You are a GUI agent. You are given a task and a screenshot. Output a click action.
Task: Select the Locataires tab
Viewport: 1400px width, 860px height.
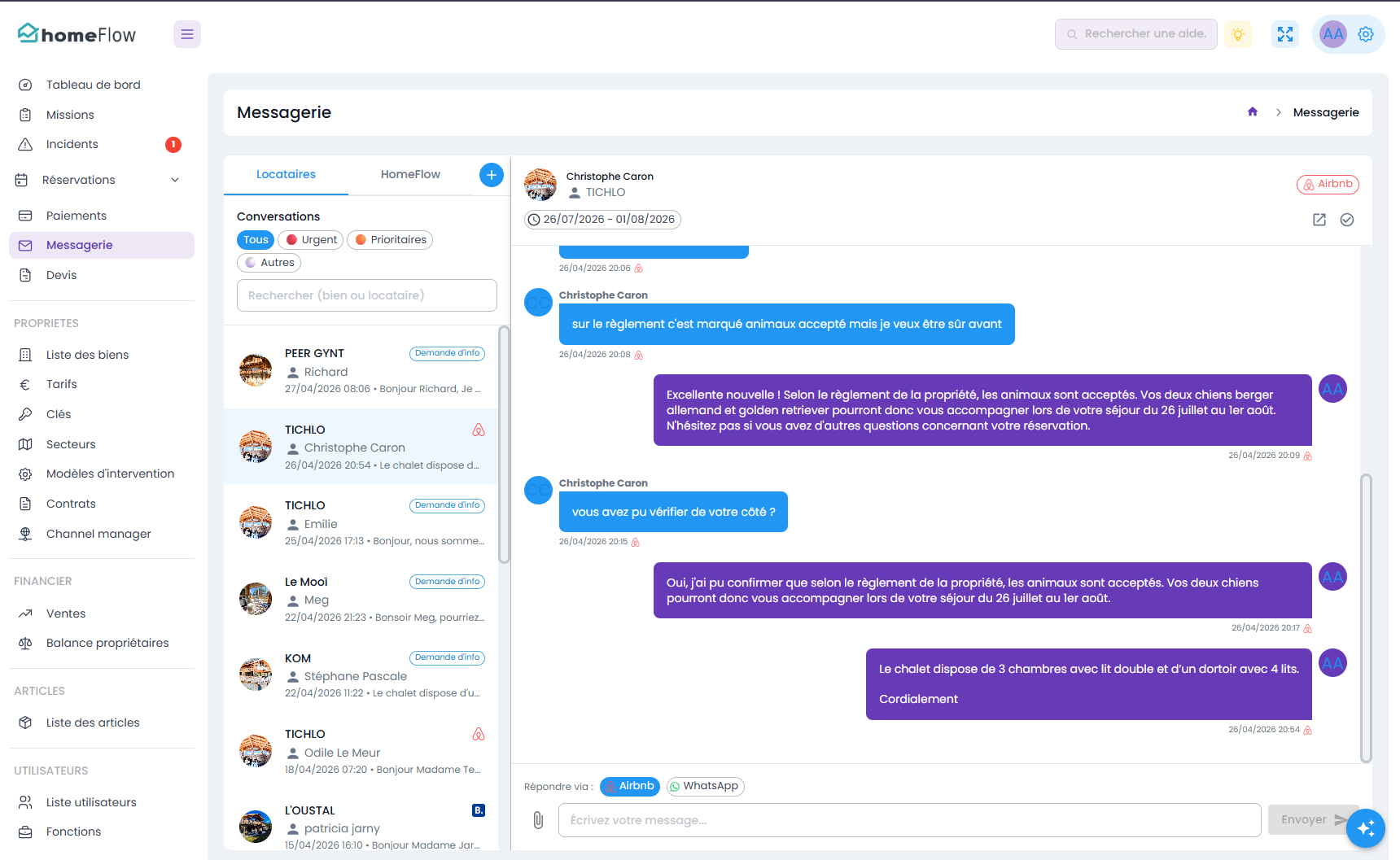pos(286,174)
